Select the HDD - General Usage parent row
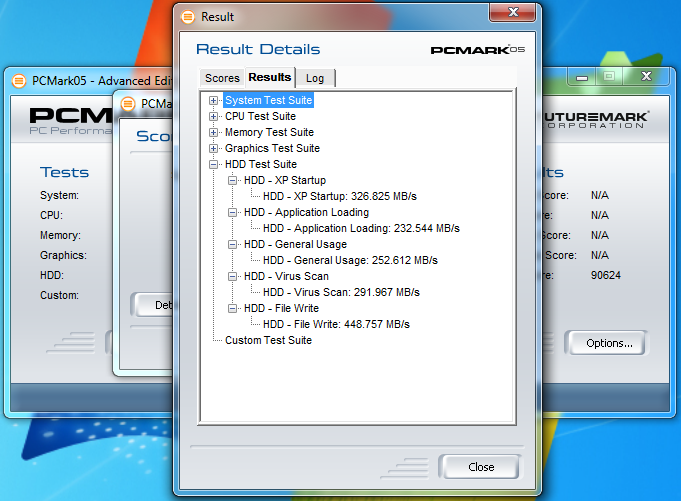 coord(295,244)
